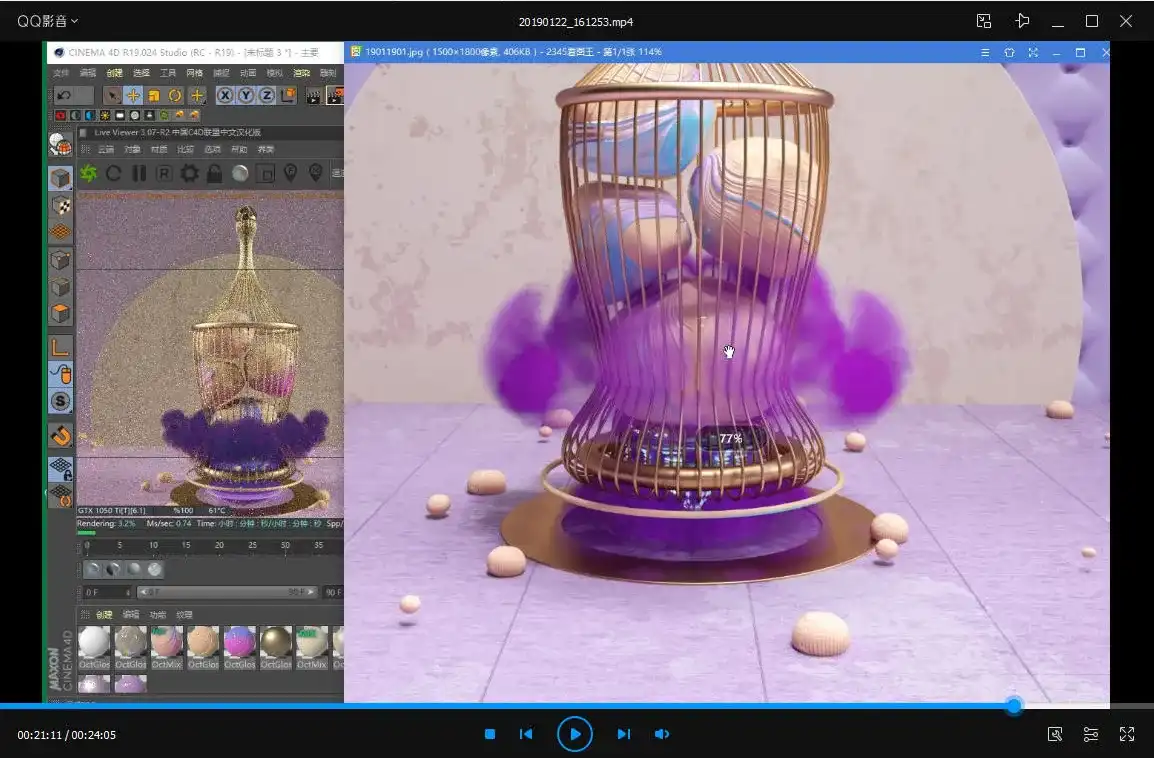
Task: Mute the player volume
Action: 661,734
